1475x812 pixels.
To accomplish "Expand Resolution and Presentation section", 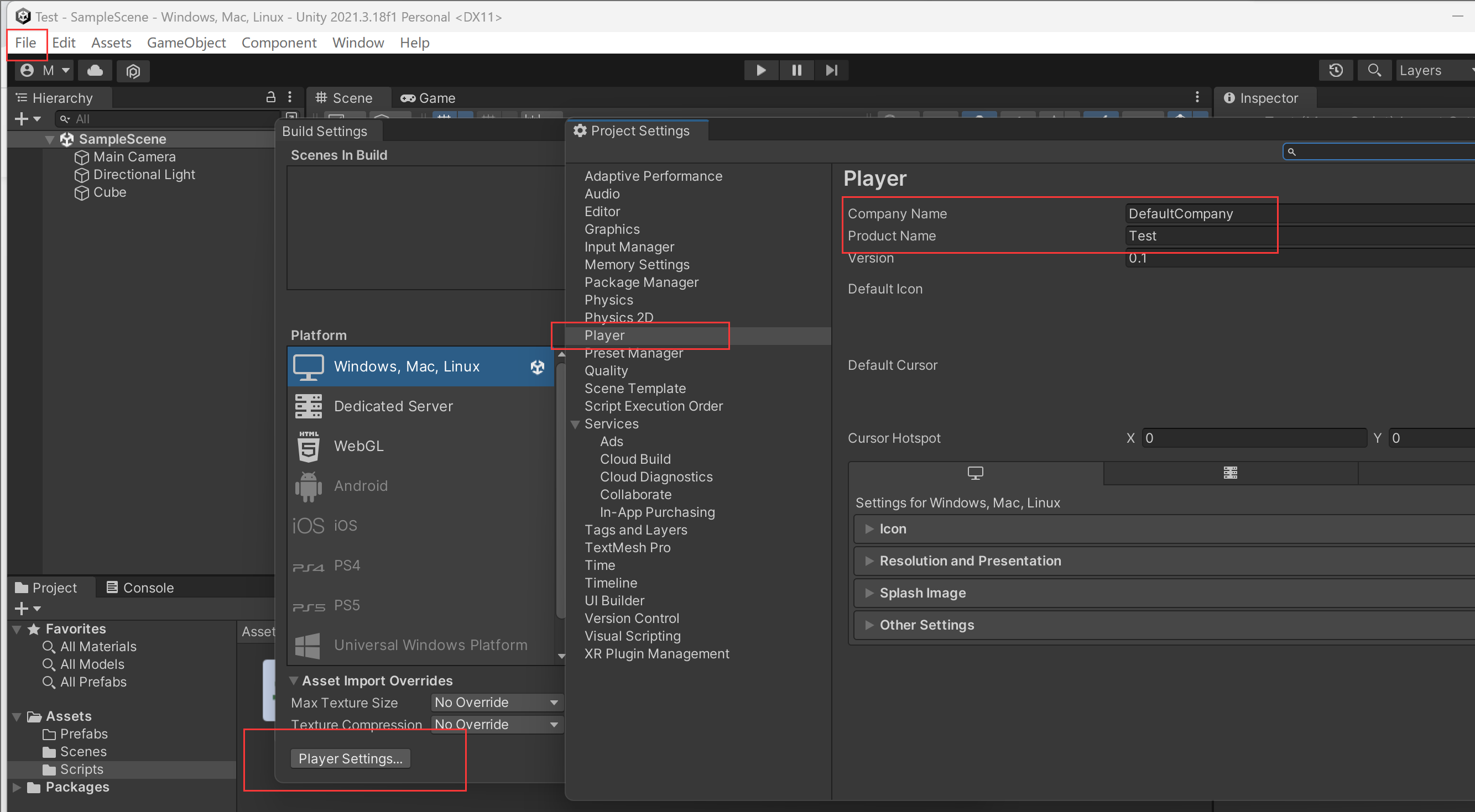I will point(1165,561).
